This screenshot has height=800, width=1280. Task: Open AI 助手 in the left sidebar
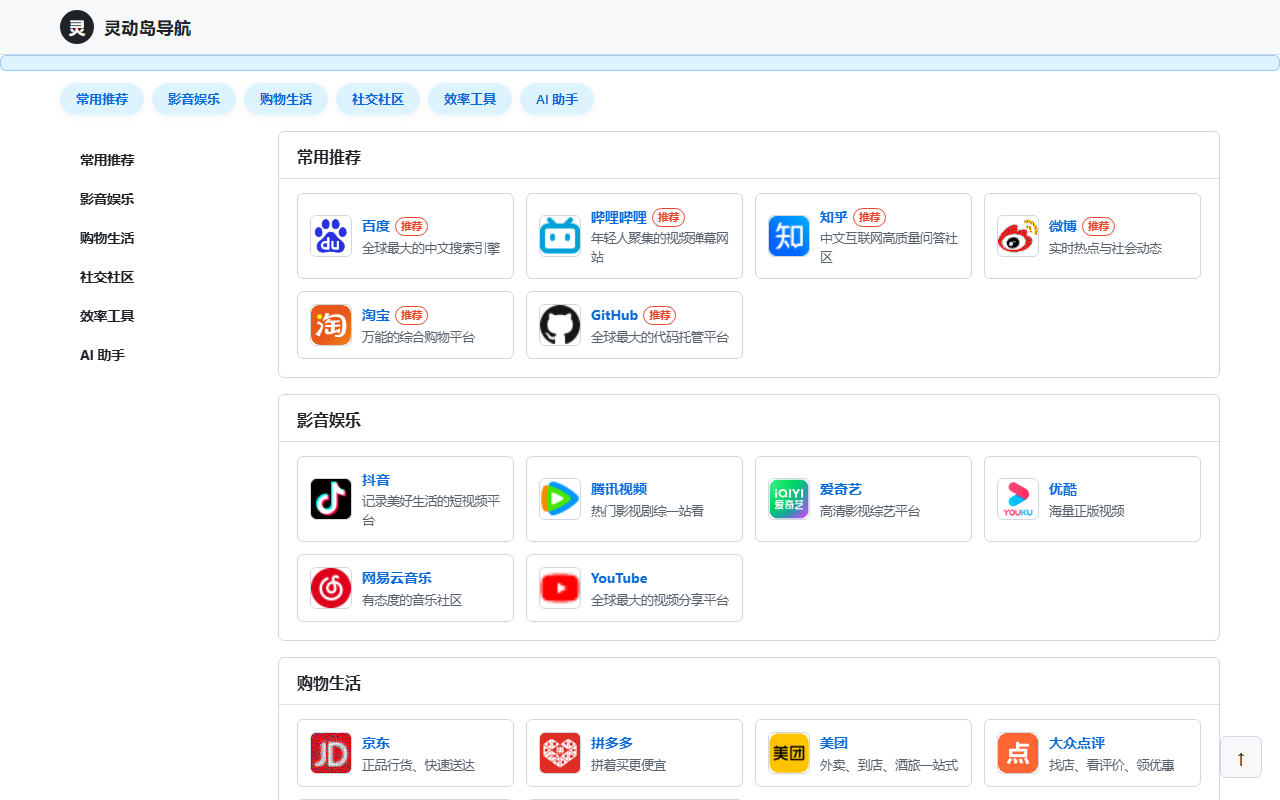(x=102, y=355)
